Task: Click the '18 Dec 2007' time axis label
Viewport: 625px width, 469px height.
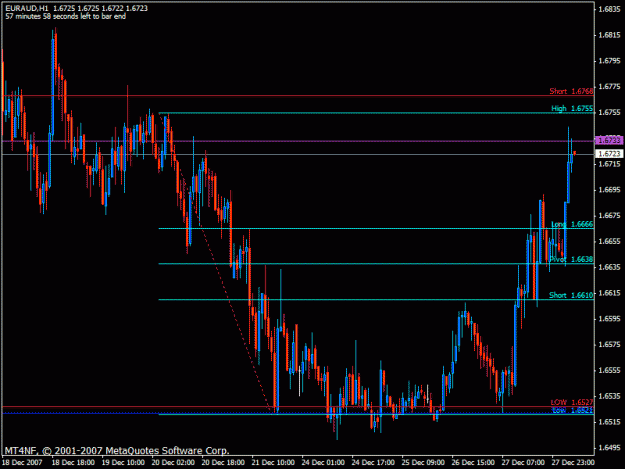Action: (23, 463)
